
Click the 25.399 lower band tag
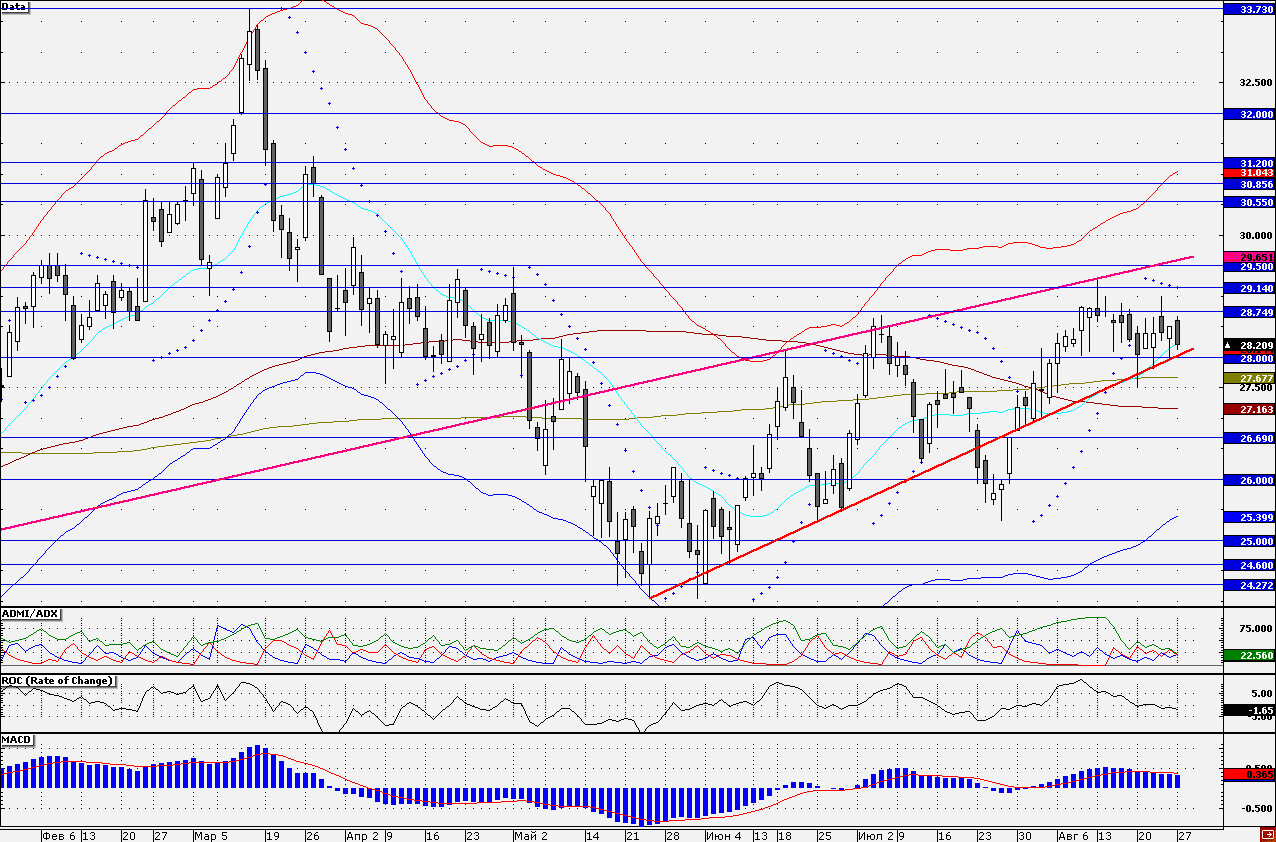click(1248, 517)
